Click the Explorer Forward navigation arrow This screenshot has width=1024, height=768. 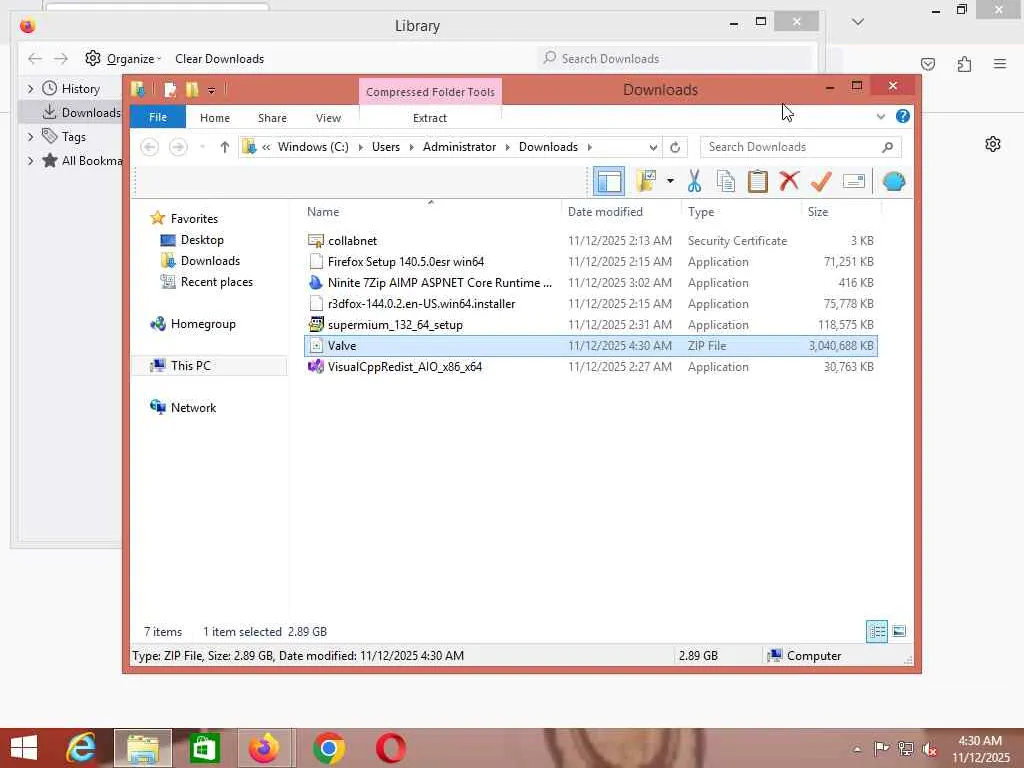(x=178, y=147)
